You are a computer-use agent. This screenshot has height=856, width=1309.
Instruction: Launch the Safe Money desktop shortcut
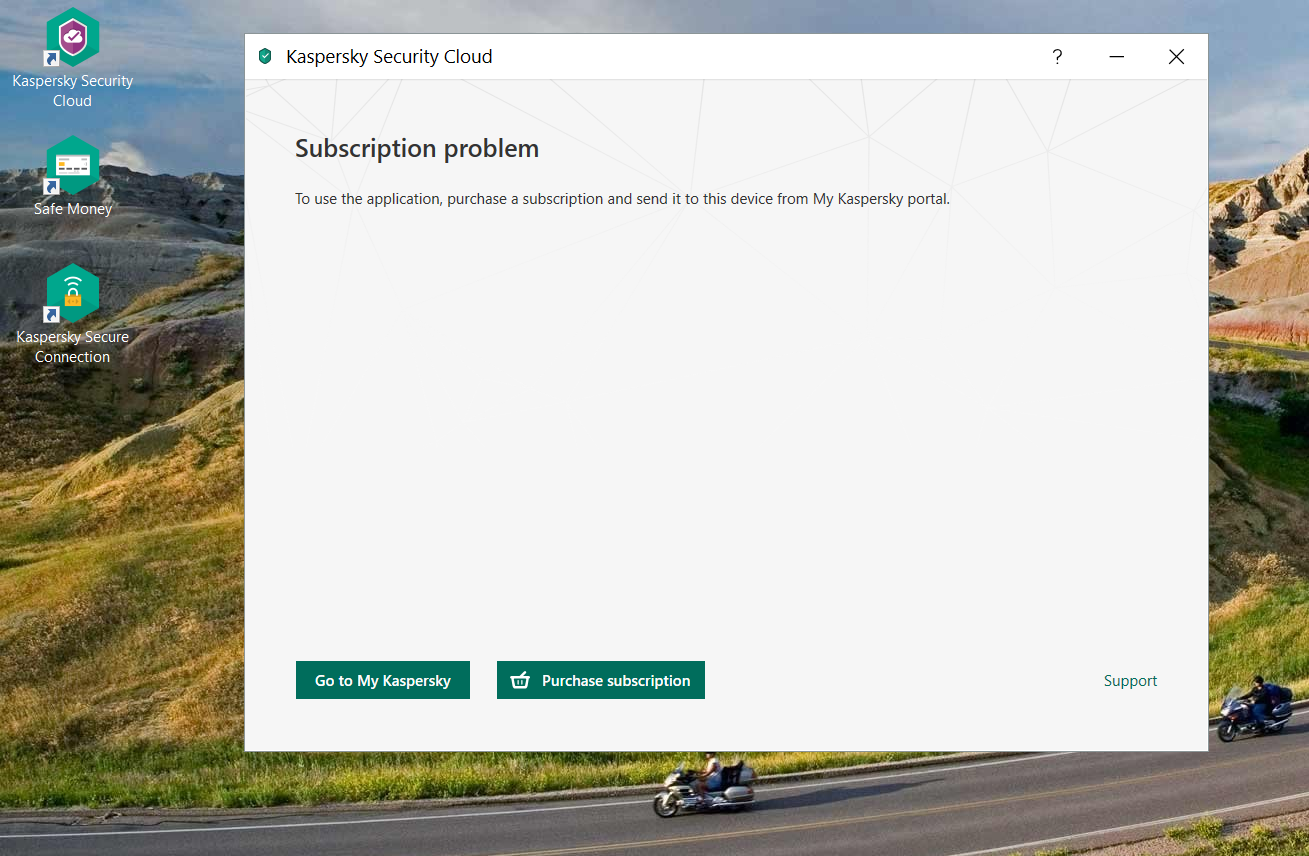[x=72, y=177]
